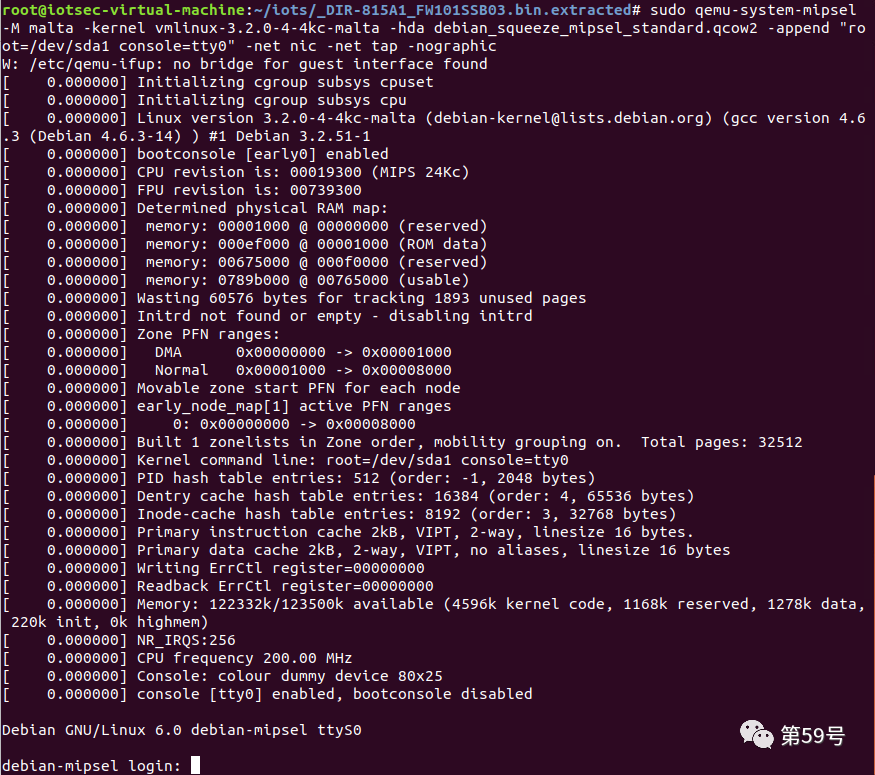Click the 'bootconsole [early0] enabled' line
Viewport: 875px width, 775px height.
click(196, 154)
